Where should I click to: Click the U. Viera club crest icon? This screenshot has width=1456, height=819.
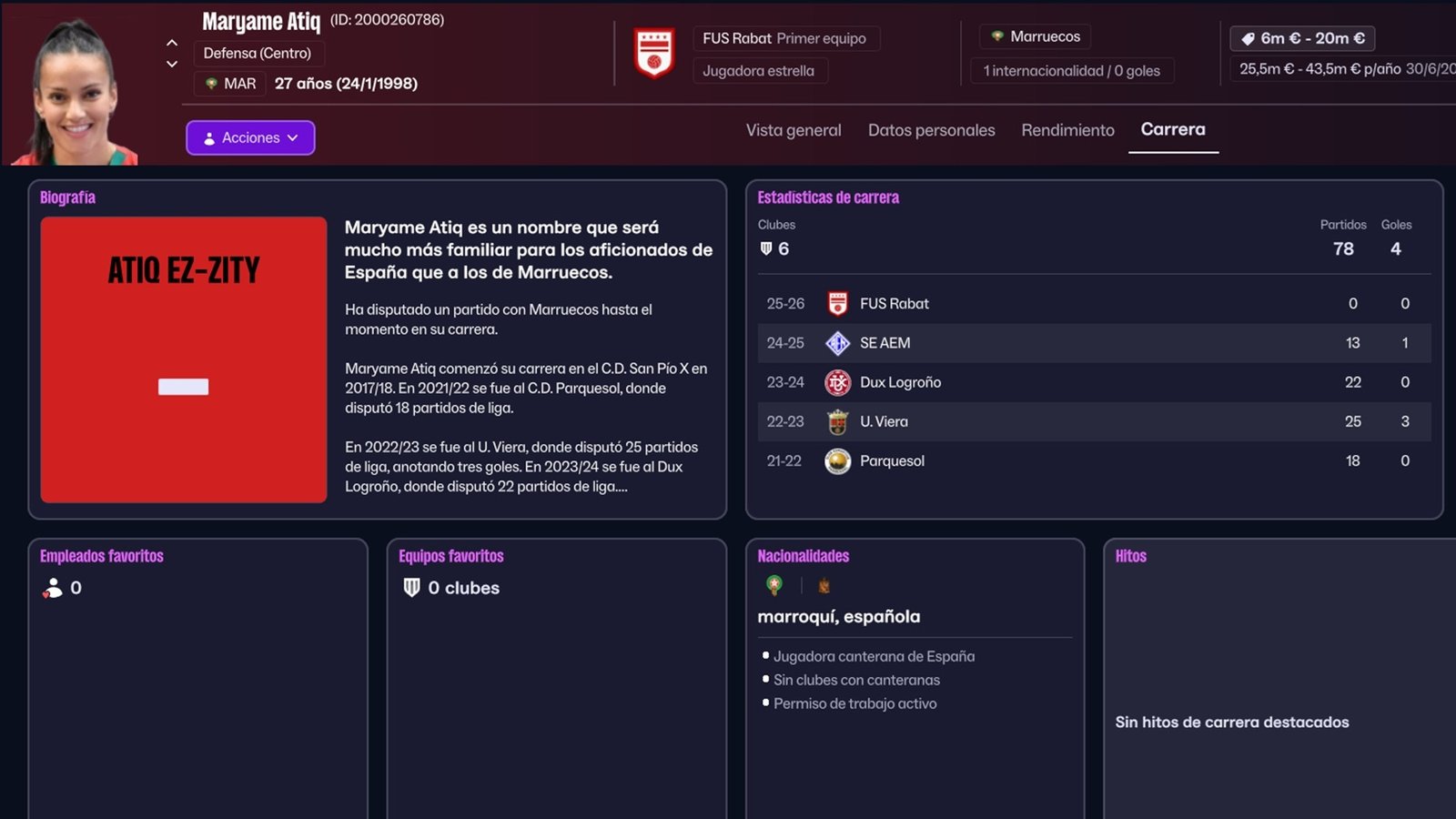837,421
